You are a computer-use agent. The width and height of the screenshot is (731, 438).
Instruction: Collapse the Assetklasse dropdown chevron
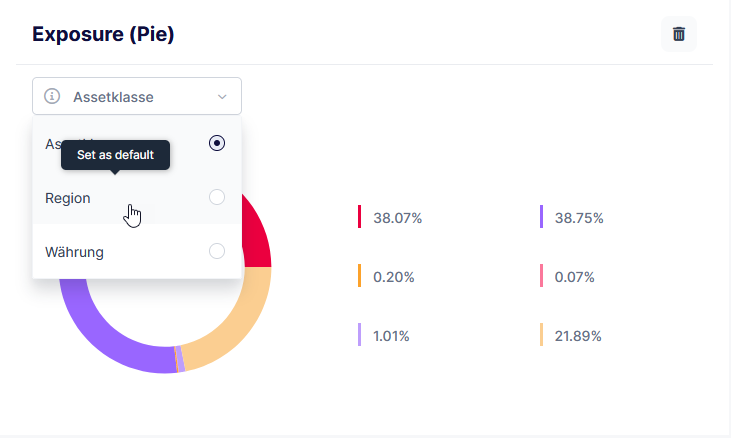[x=222, y=97]
